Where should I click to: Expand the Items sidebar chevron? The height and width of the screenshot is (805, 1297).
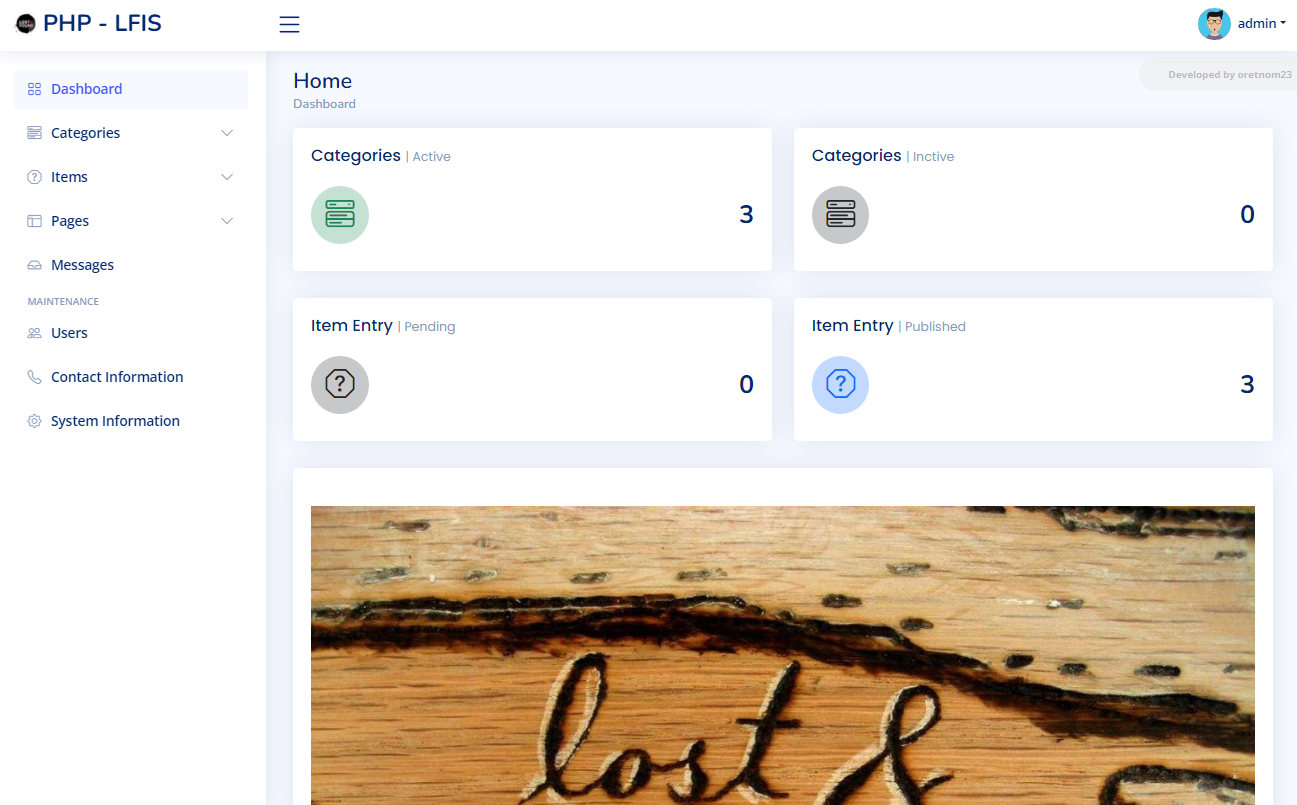(227, 177)
